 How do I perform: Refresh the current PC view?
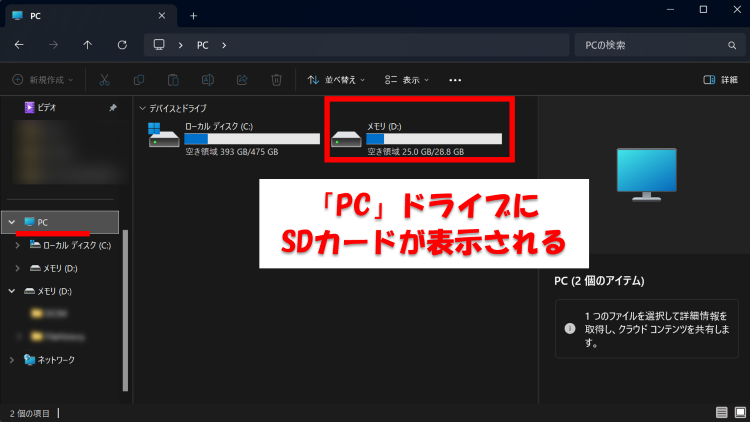tap(122, 45)
